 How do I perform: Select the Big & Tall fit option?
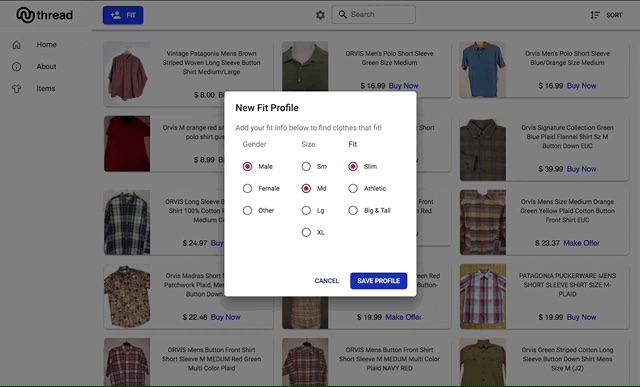[x=353, y=211]
